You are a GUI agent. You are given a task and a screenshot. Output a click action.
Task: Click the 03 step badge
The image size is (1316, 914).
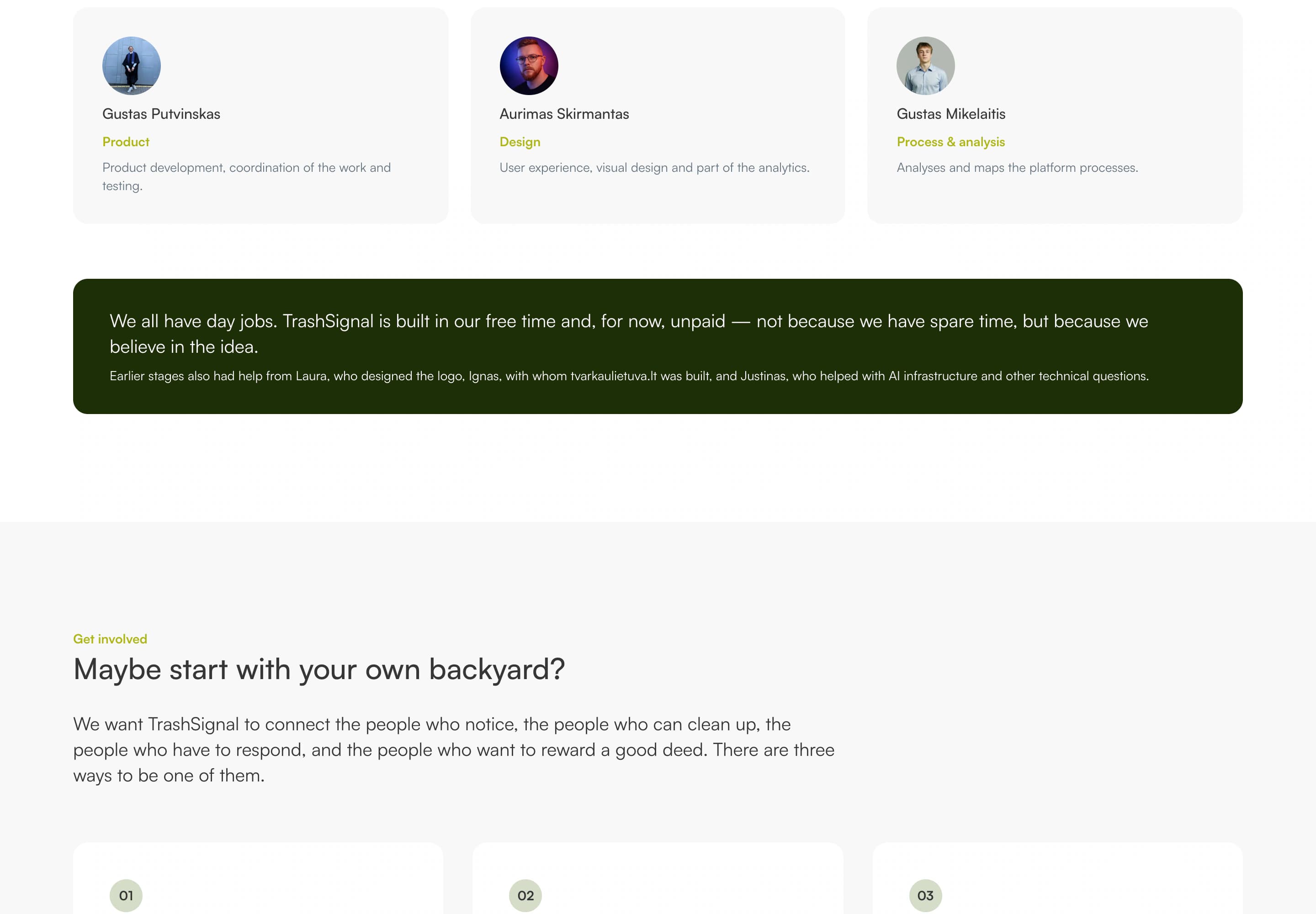pyautogui.click(x=925, y=895)
